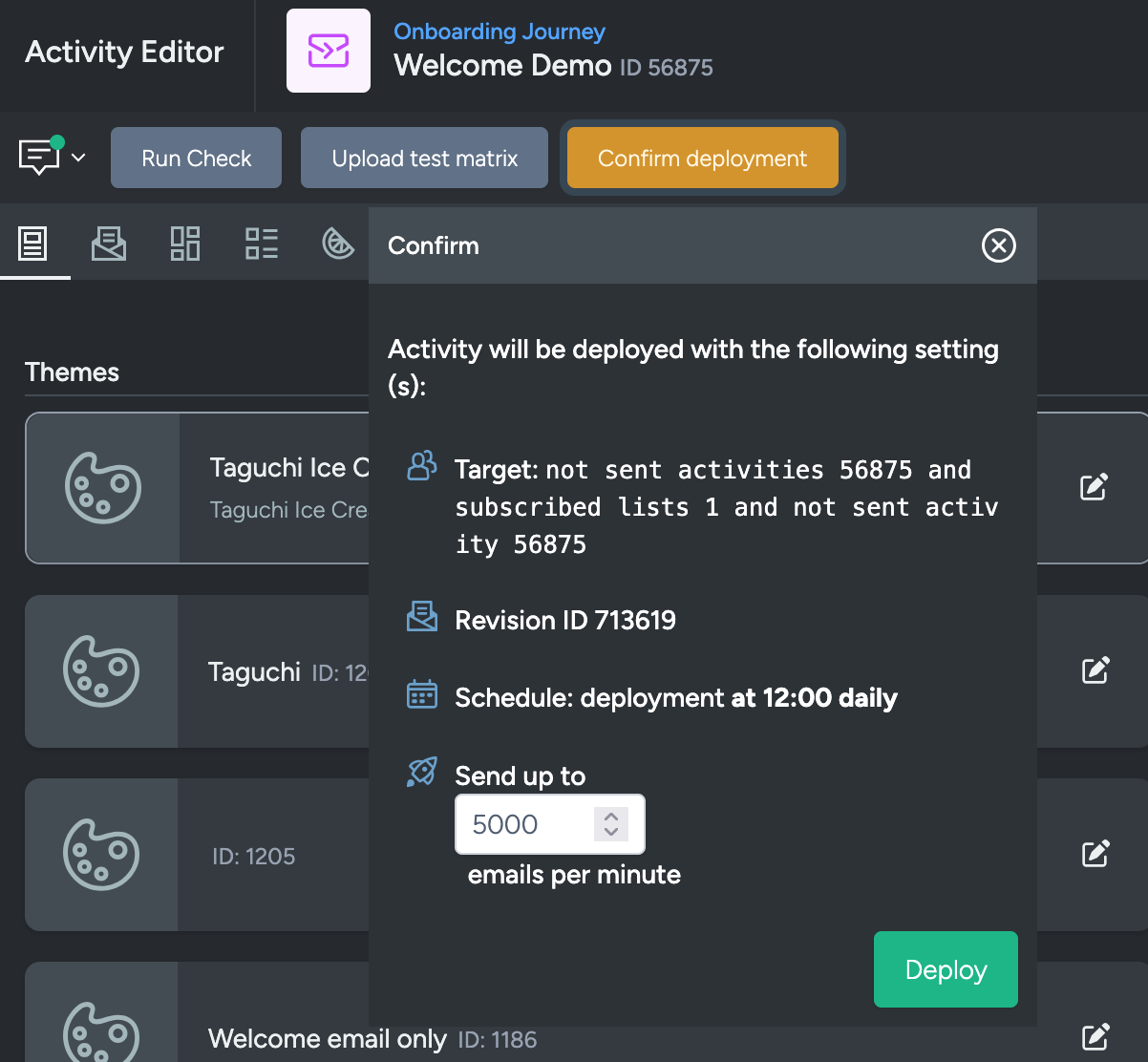Screen dimensions: 1148x1062
Task: Focus the emails per minute input field
Action: pos(550,824)
